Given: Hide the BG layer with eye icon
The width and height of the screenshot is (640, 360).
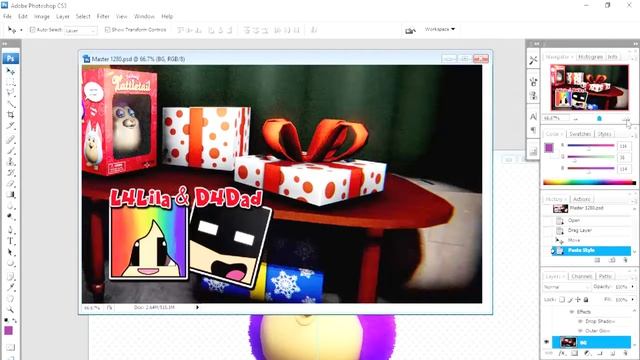Looking at the screenshot, I should tap(547, 342).
